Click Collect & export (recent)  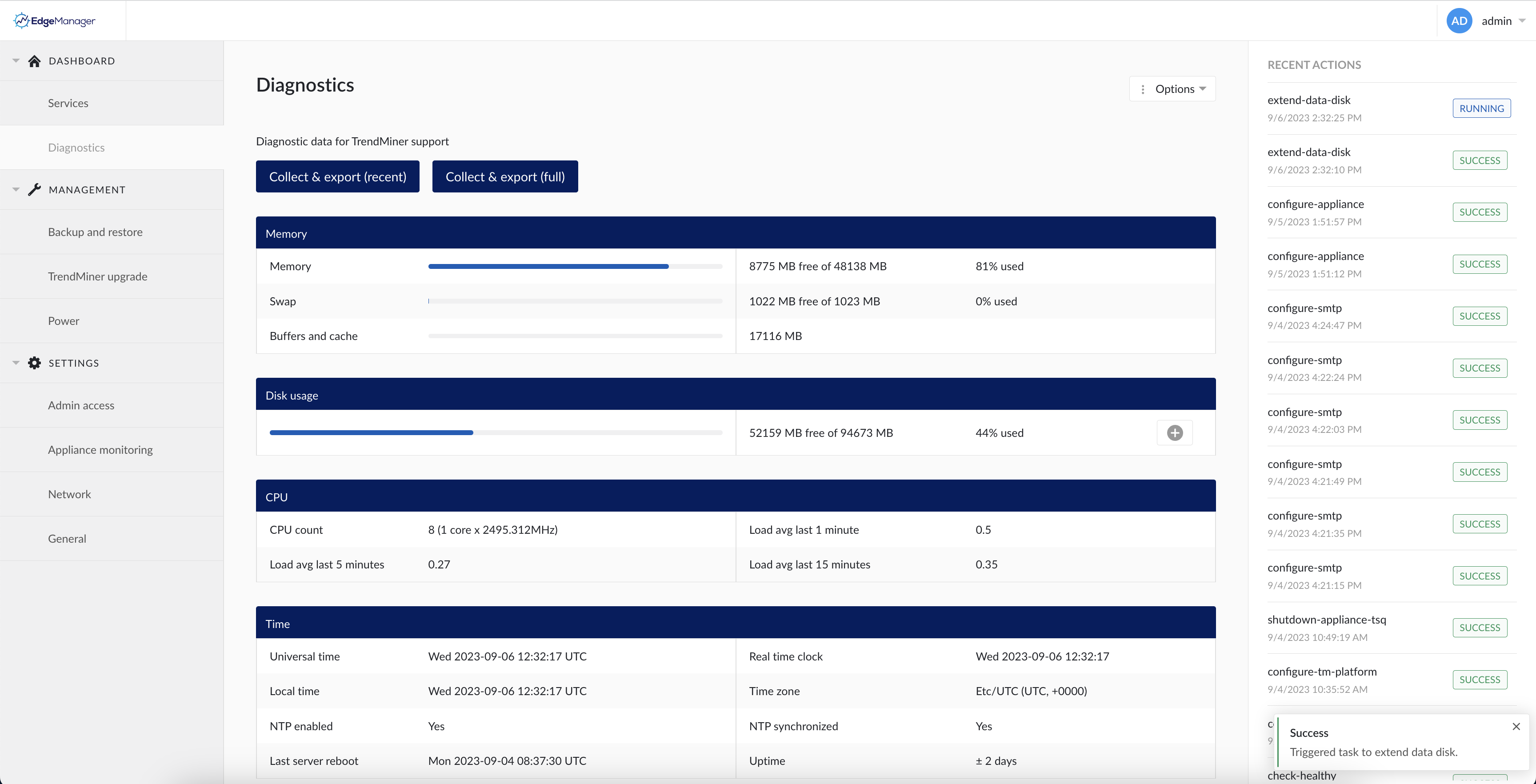click(337, 176)
